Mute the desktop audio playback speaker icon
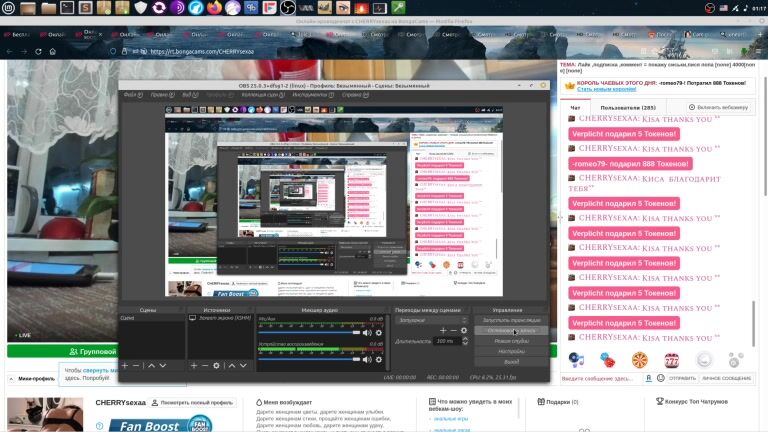This screenshot has width=768, height=432. (366, 358)
